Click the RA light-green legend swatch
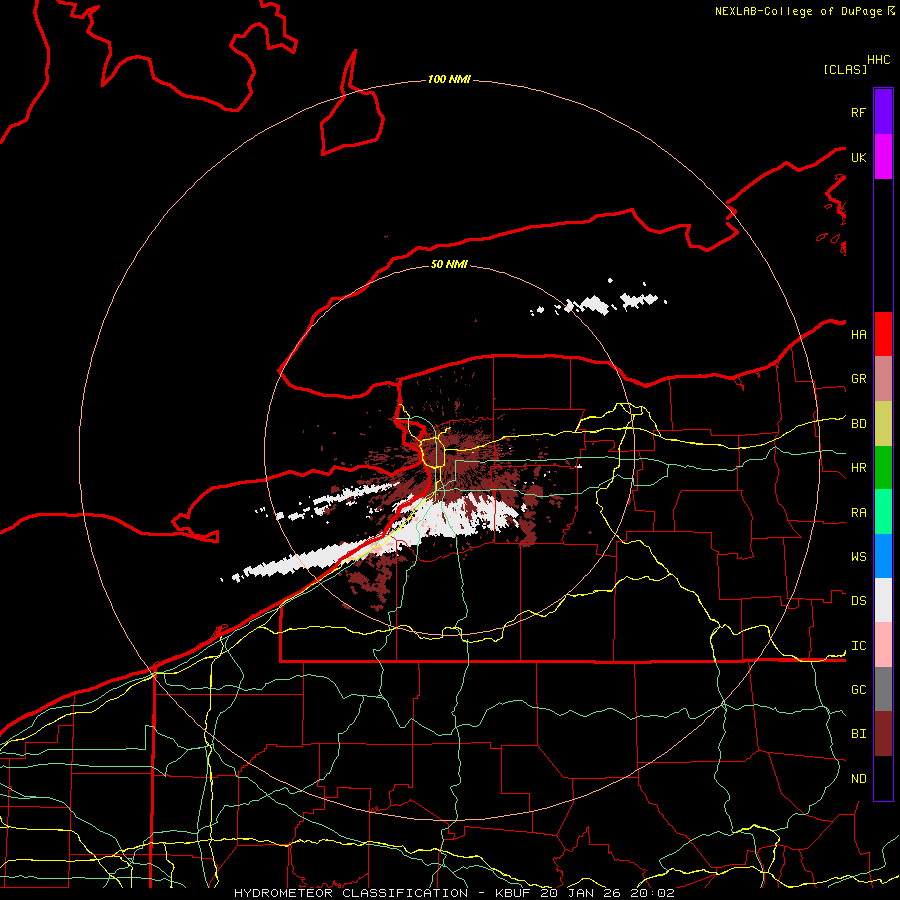The height and width of the screenshot is (900, 900). tap(883, 512)
